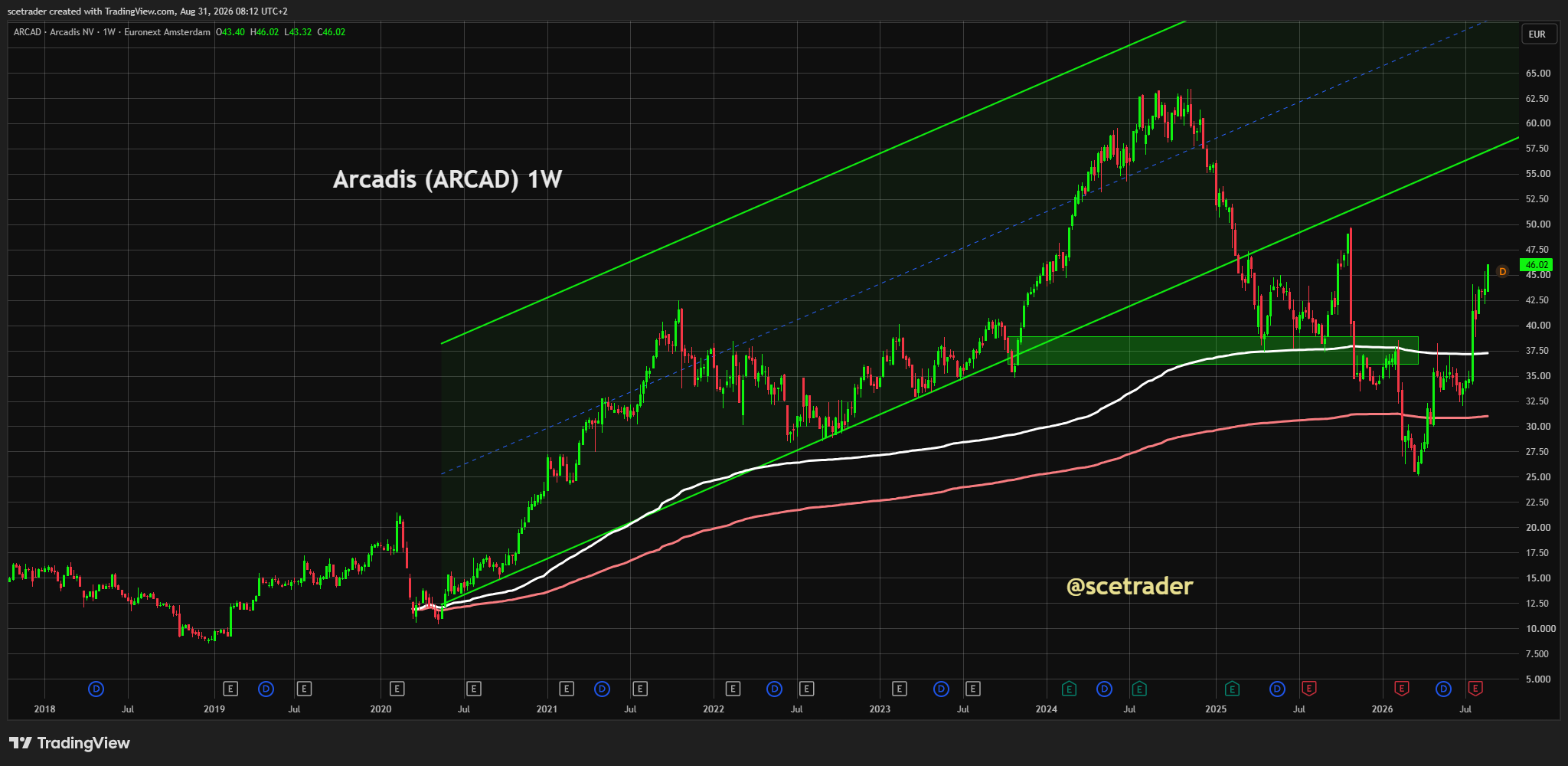Open the mid-2023 earnings E marker
This screenshot has height=766, width=1568.
click(x=973, y=689)
